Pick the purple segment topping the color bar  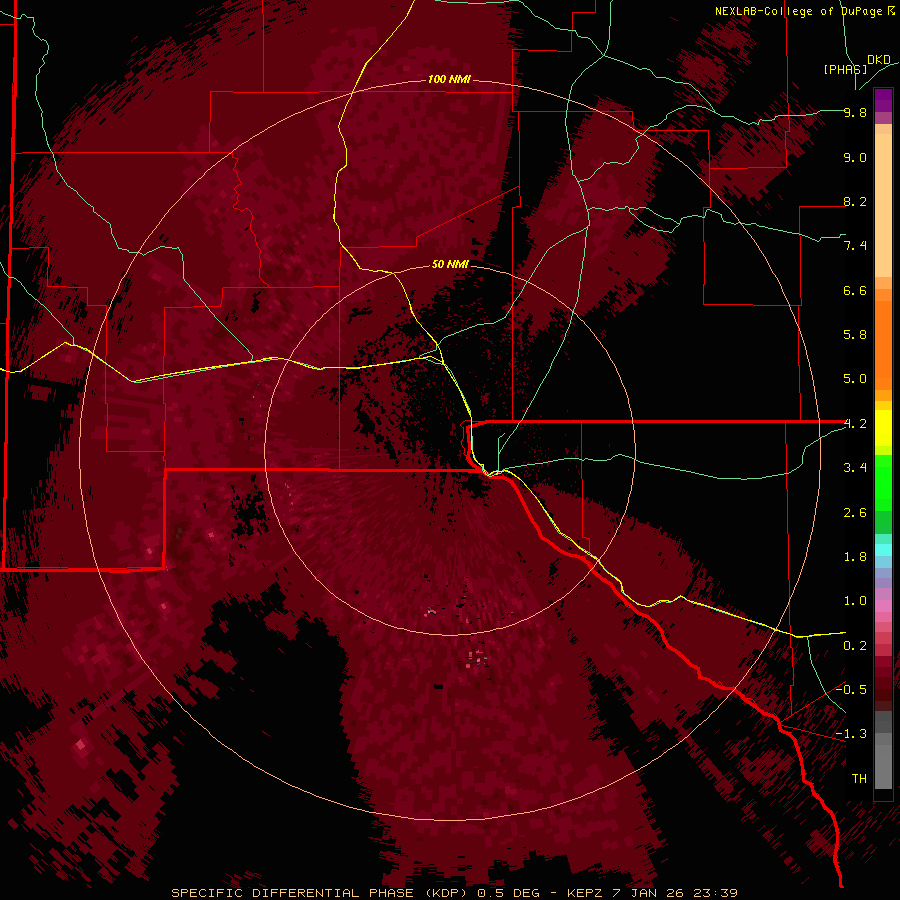click(883, 101)
